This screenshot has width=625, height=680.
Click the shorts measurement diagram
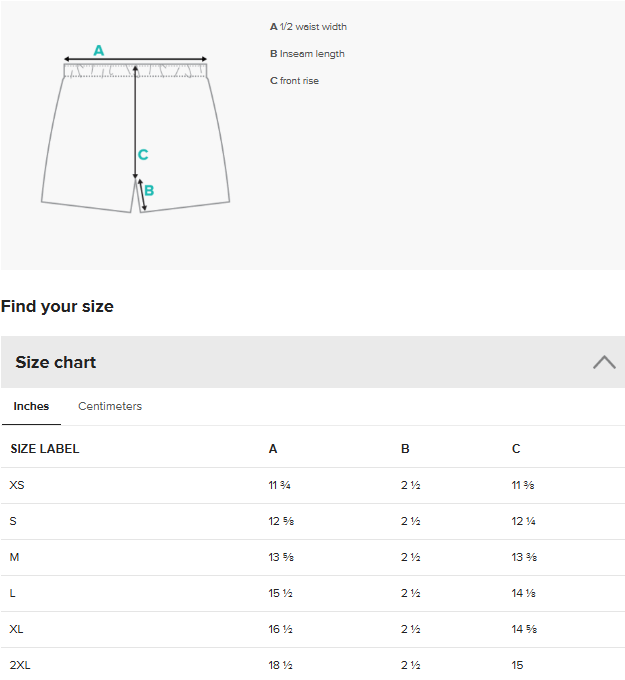pos(135,135)
